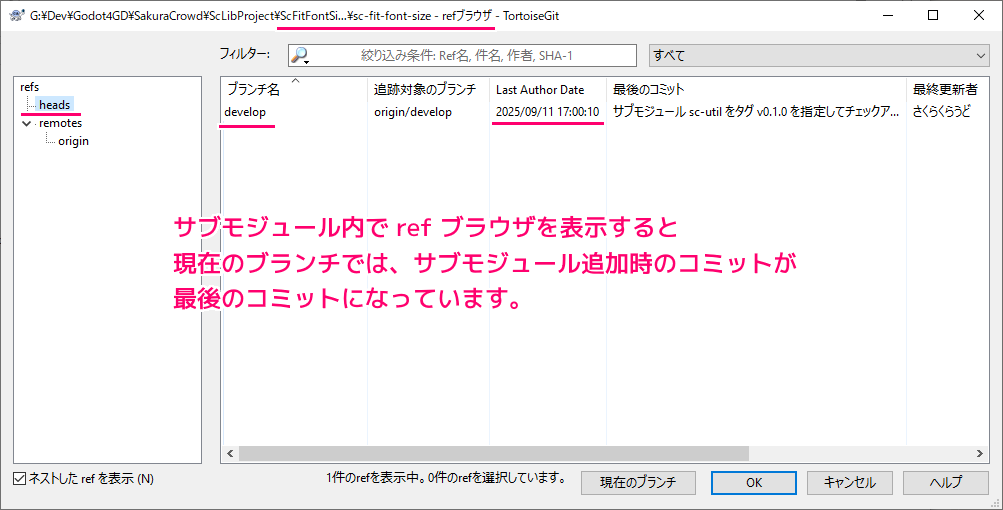Collapse the remotes tree node
1003x510 pixels.
click(27, 124)
